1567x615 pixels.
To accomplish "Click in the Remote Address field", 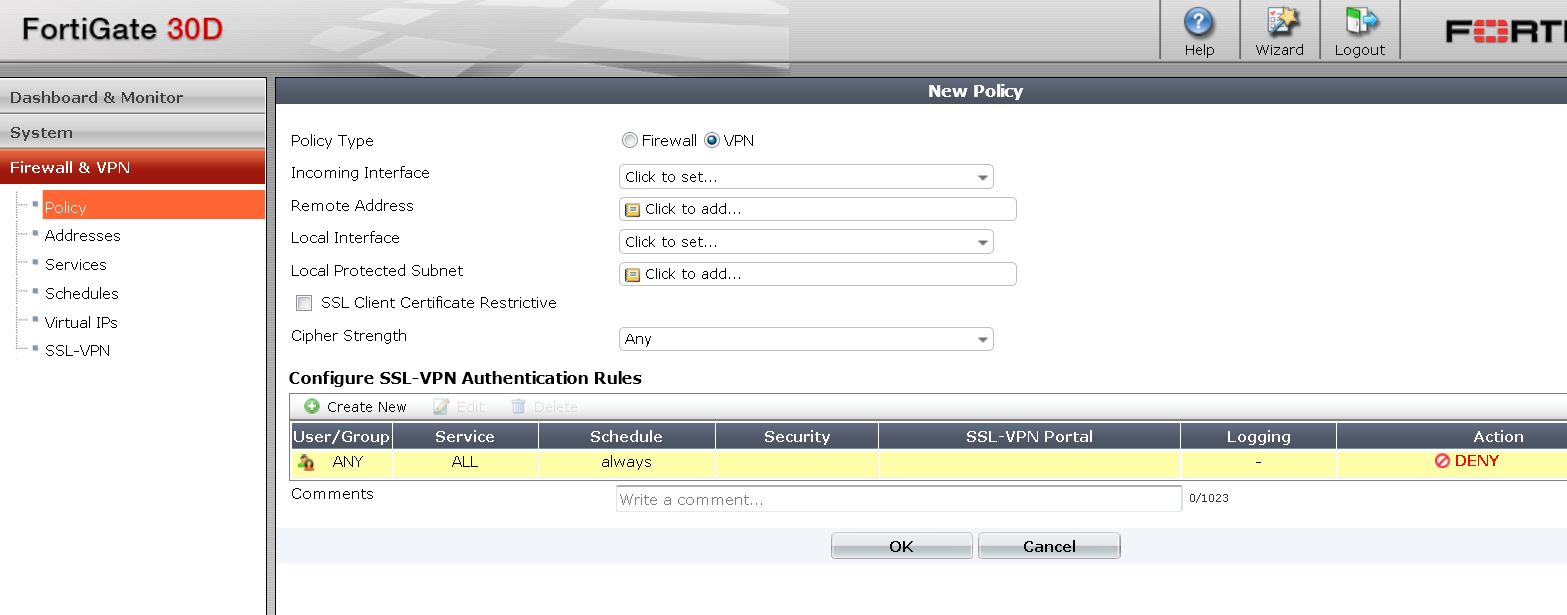I will (x=817, y=209).
